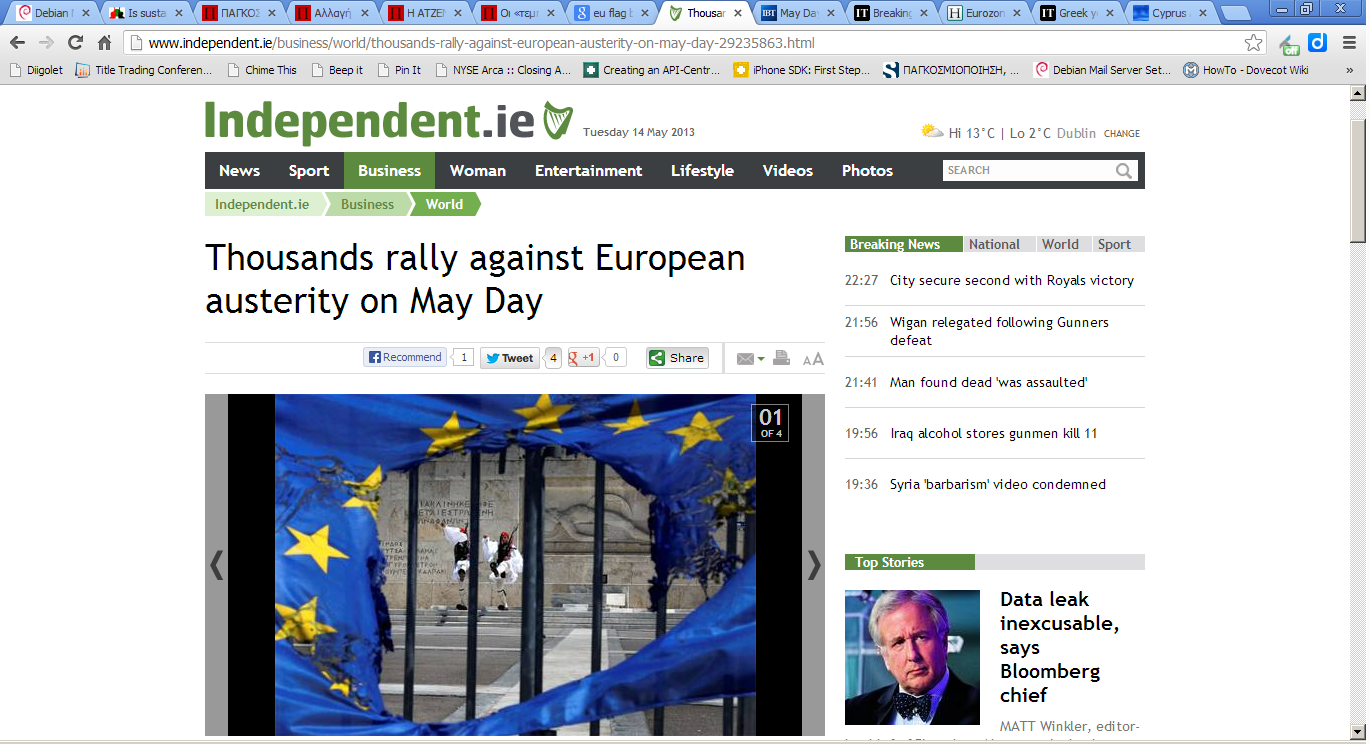Click the print article icon

tap(781, 358)
